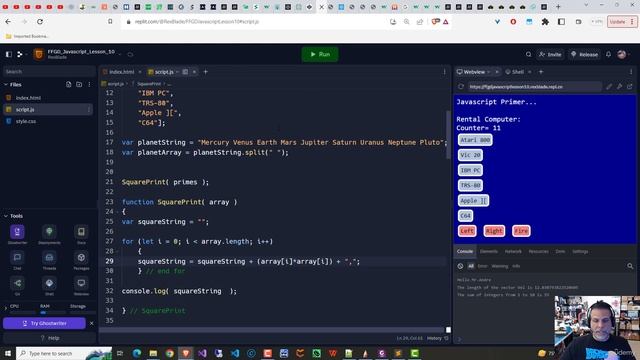Collapse the Files section
The image size is (640, 360).
tap(6, 84)
